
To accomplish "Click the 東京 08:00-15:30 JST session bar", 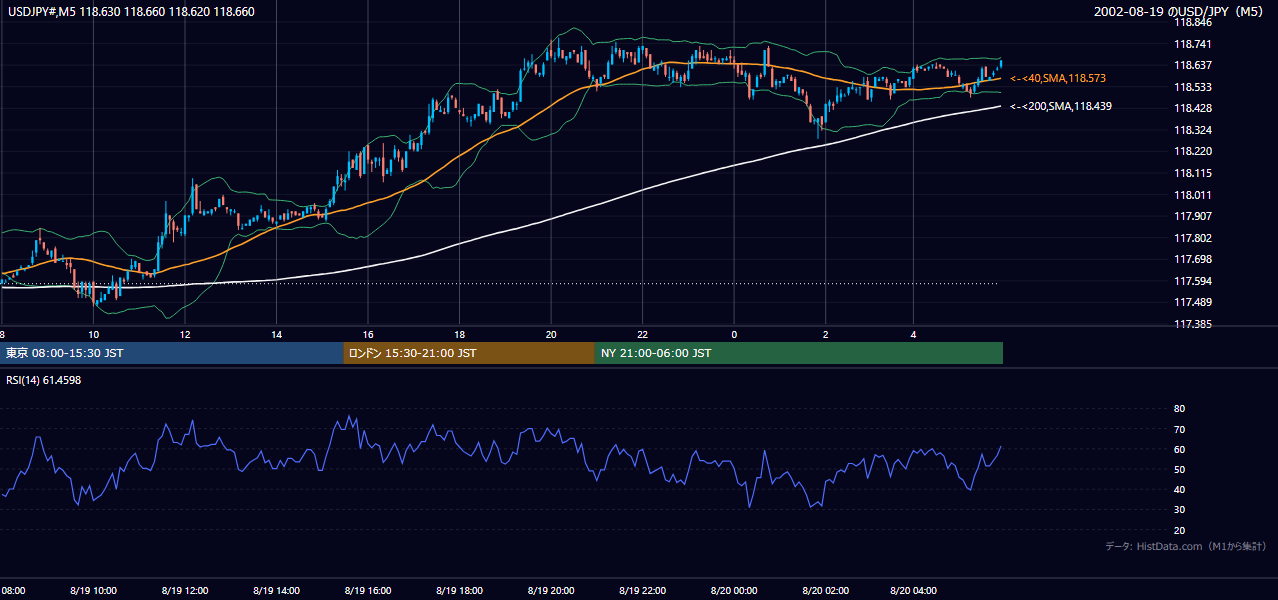I will click(x=172, y=353).
